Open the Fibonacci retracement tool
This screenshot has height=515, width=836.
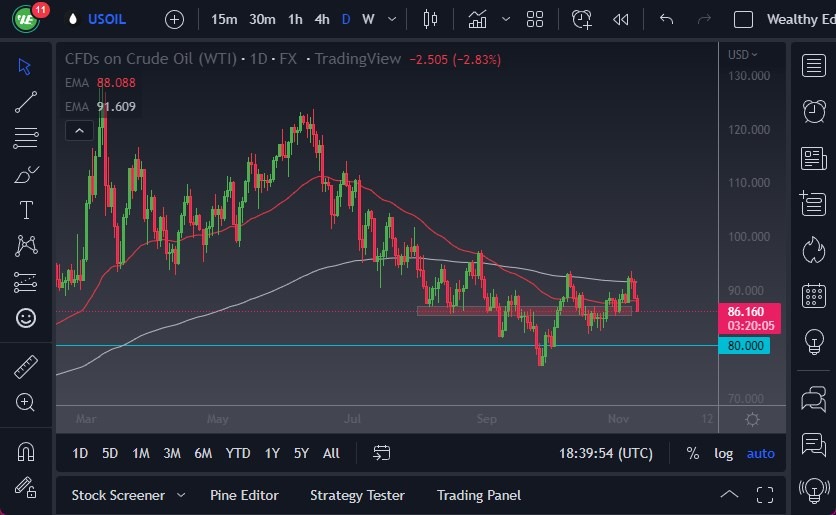click(26, 138)
